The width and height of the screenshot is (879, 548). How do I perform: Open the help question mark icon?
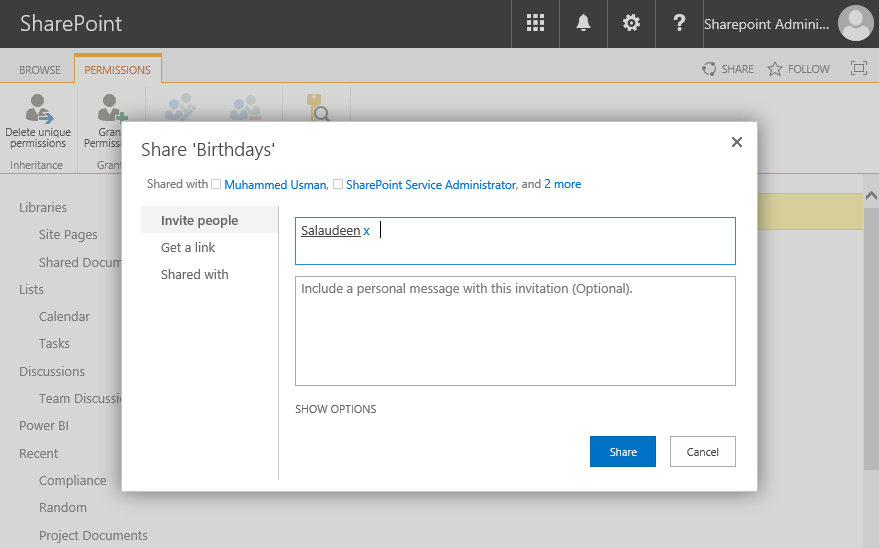click(x=679, y=23)
